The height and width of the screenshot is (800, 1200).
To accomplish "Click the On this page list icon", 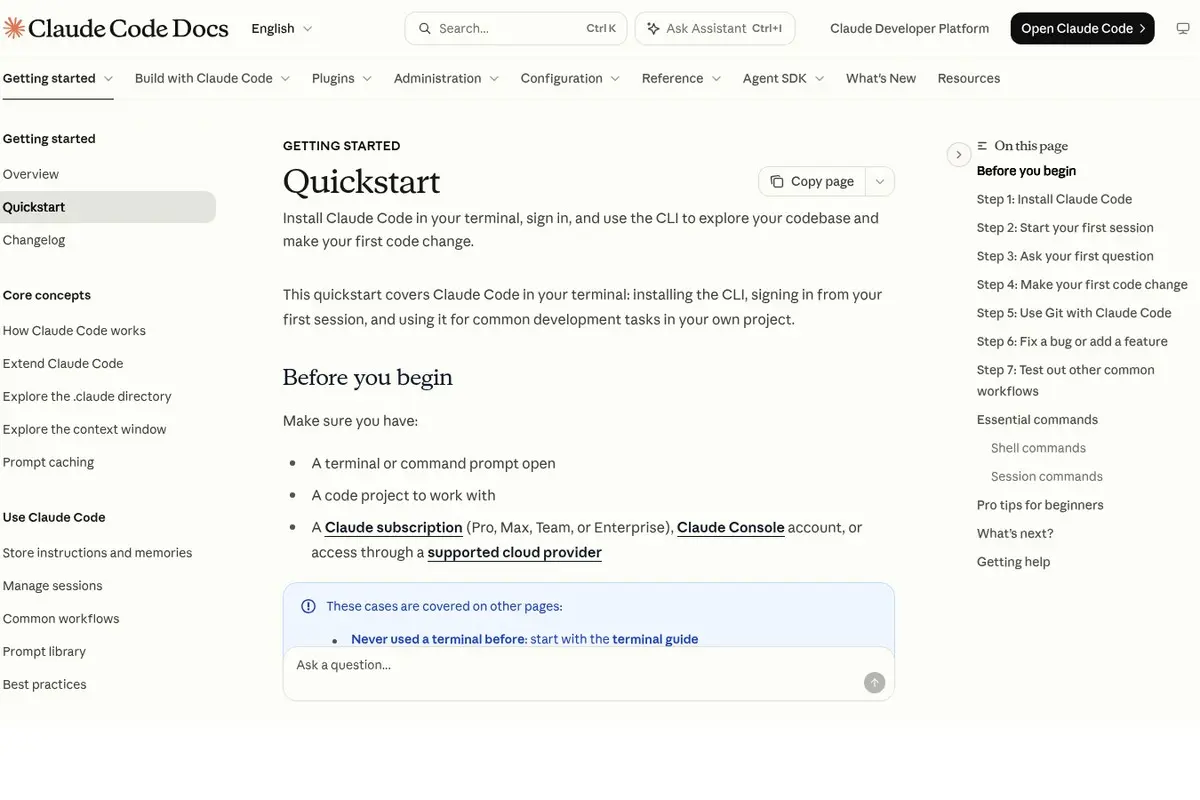I will (982, 146).
